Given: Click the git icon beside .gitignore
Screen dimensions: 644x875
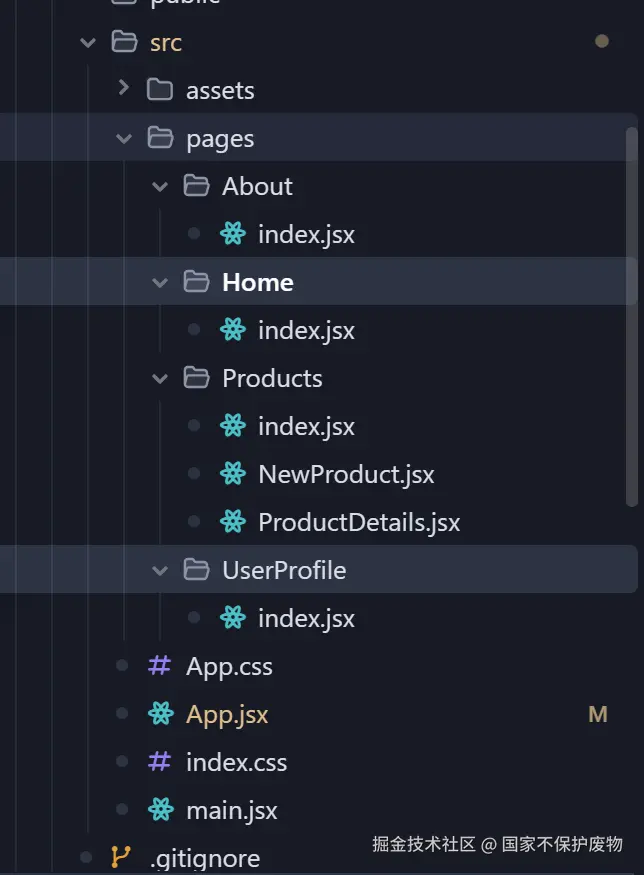Looking at the screenshot, I should [x=121, y=857].
